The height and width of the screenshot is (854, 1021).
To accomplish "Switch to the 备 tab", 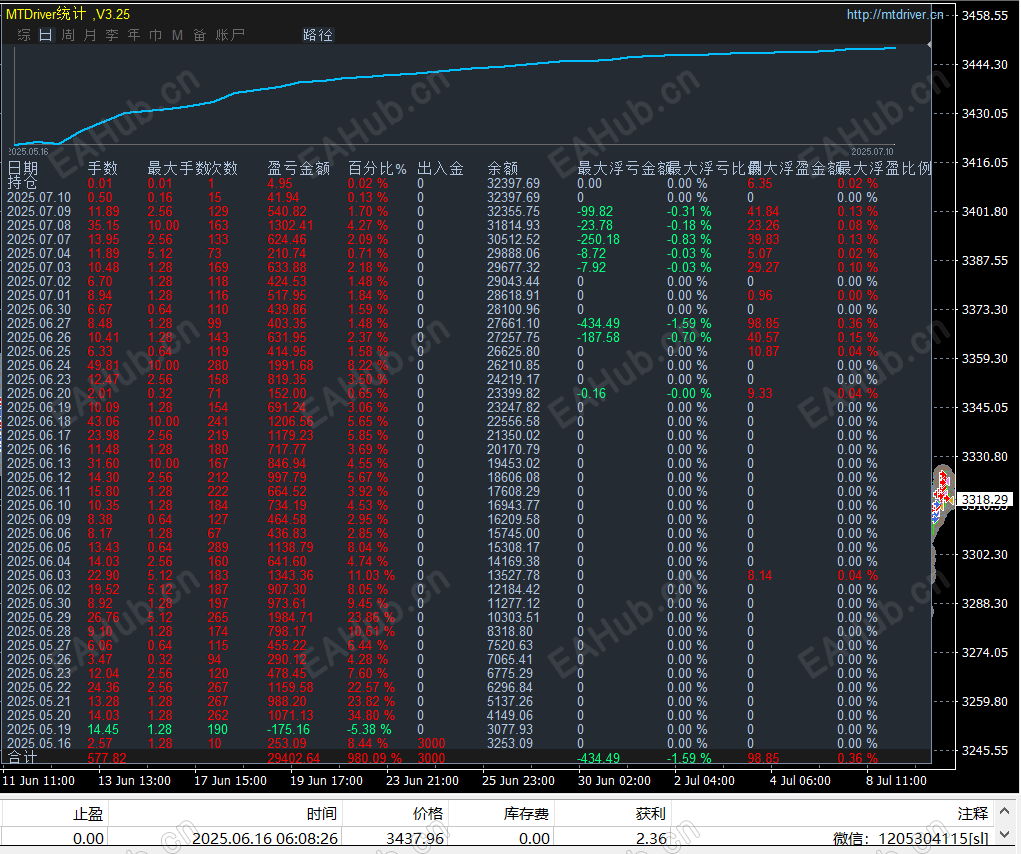I will (199, 35).
